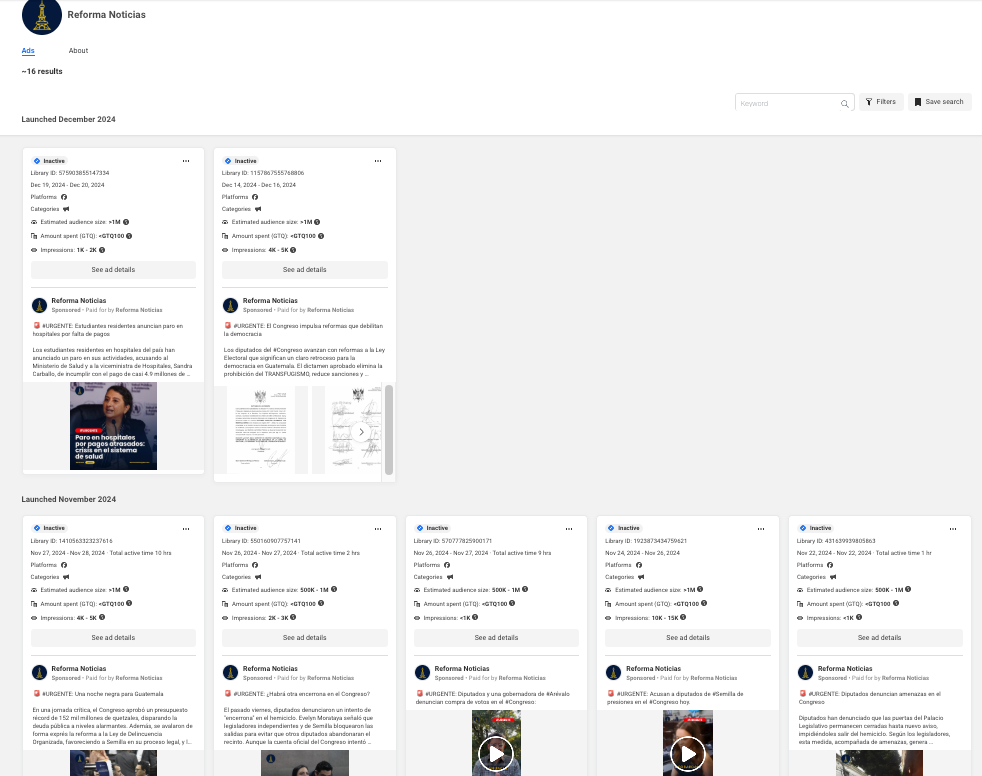
Task: Open three-dot menu on ad ID 550160907757141
Action: 378,529
